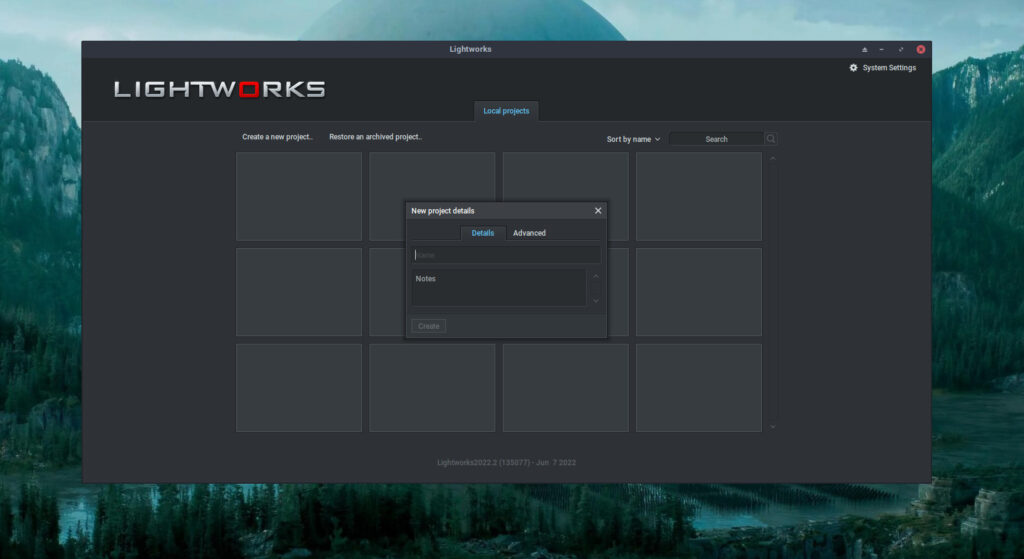Image resolution: width=1024 pixels, height=559 pixels.
Task: Open System Settings gear icon
Action: (x=853, y=68)
